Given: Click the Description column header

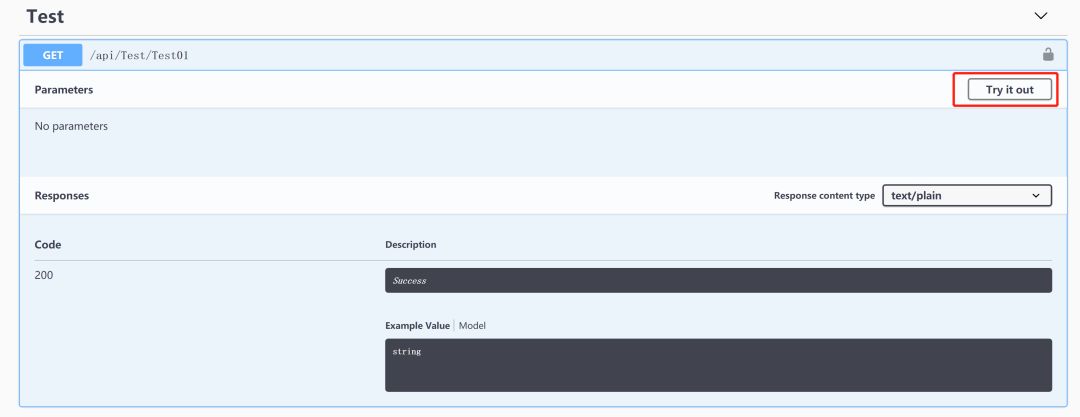Looking at the screenshot, I should pyautogui.click(x=410, y=244).
